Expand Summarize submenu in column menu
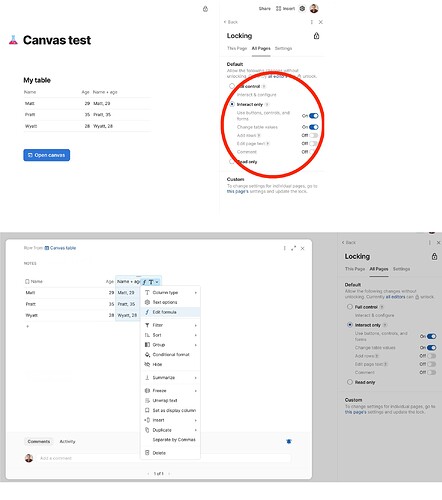Screen dimensions: 442x500 click(171, 378)
